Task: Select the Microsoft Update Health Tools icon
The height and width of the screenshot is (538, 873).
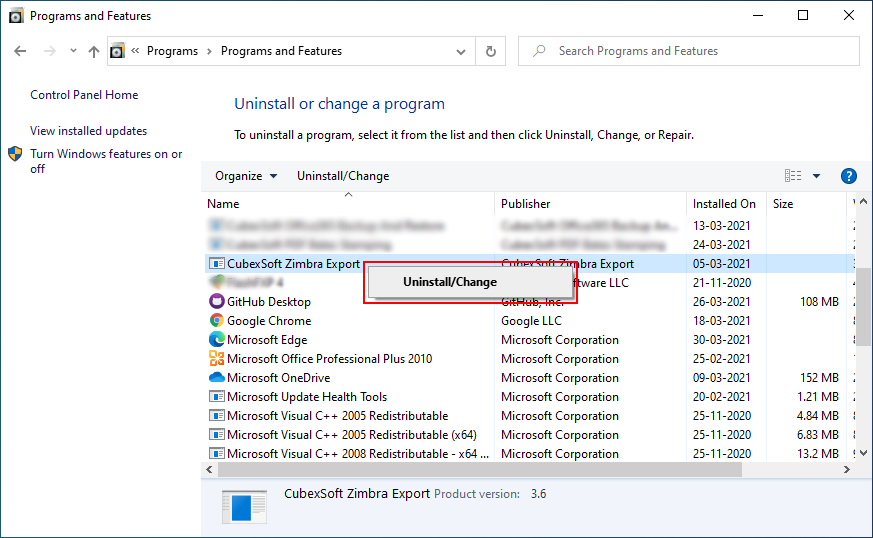Action: pyautogui.click(x=217, y=397)
